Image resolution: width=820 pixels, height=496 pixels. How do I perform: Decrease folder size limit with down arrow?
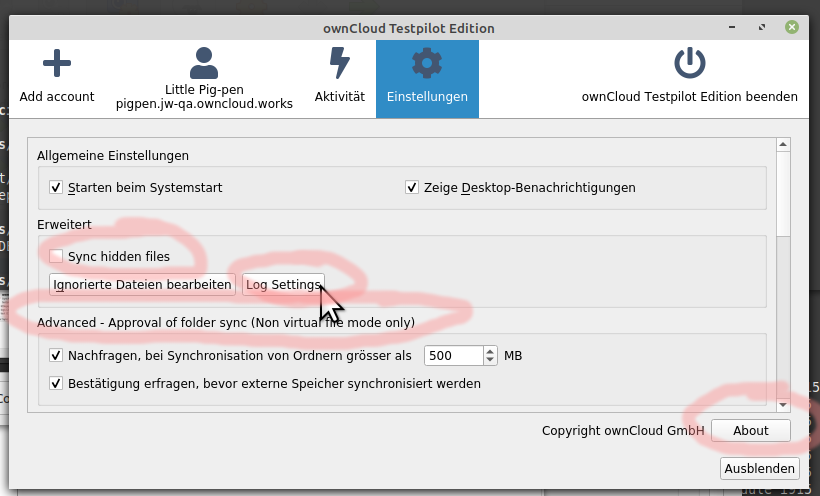click(490, 360)
